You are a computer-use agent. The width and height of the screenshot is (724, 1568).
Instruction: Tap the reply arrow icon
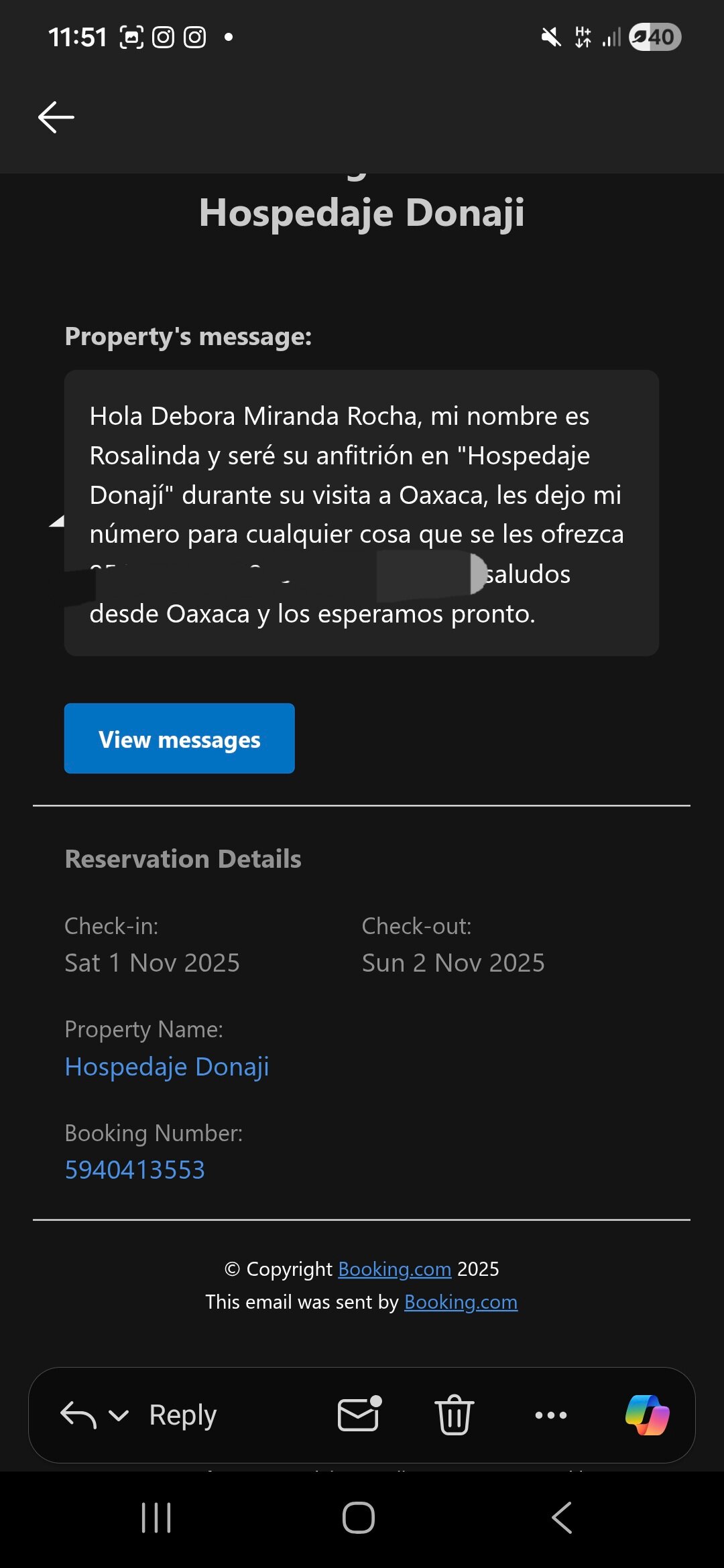[x=78, y=1415]
